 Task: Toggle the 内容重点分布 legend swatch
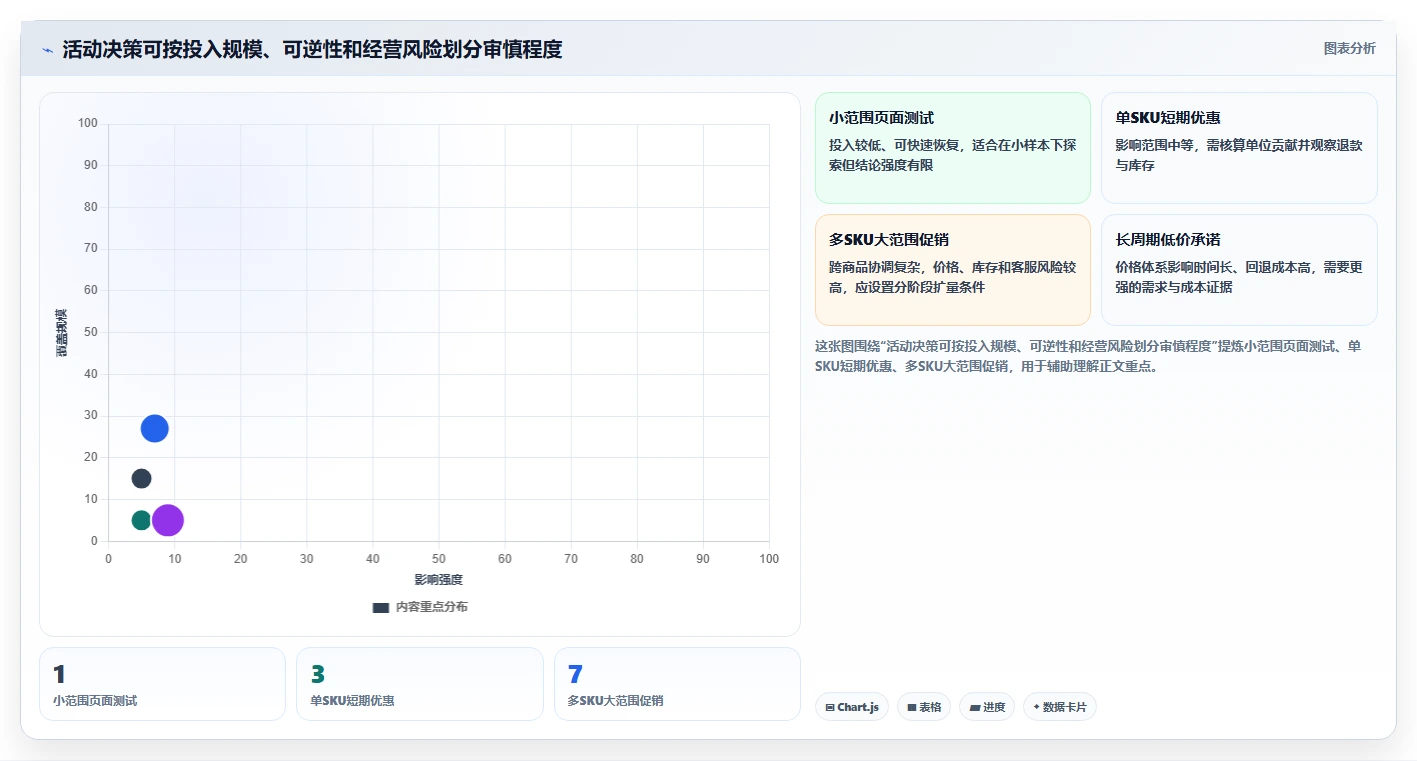pyautogui.click(x=380, y=607)
